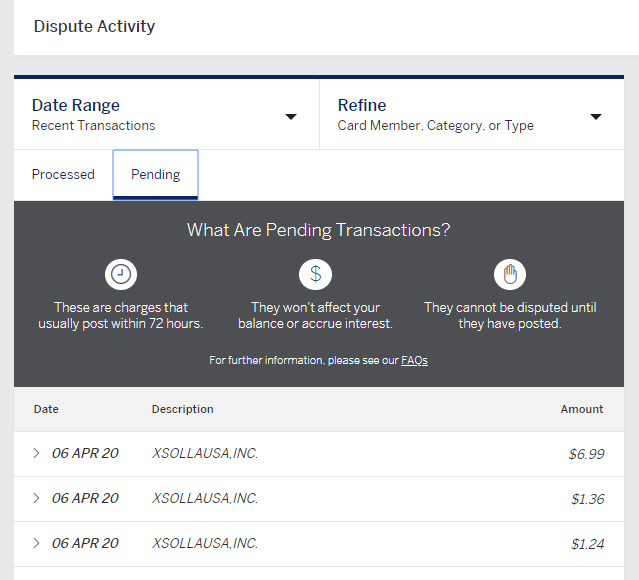Viewport: 639px width, 580px height.
Task: Open Dispute Activity section
Action: coord(94,26)
